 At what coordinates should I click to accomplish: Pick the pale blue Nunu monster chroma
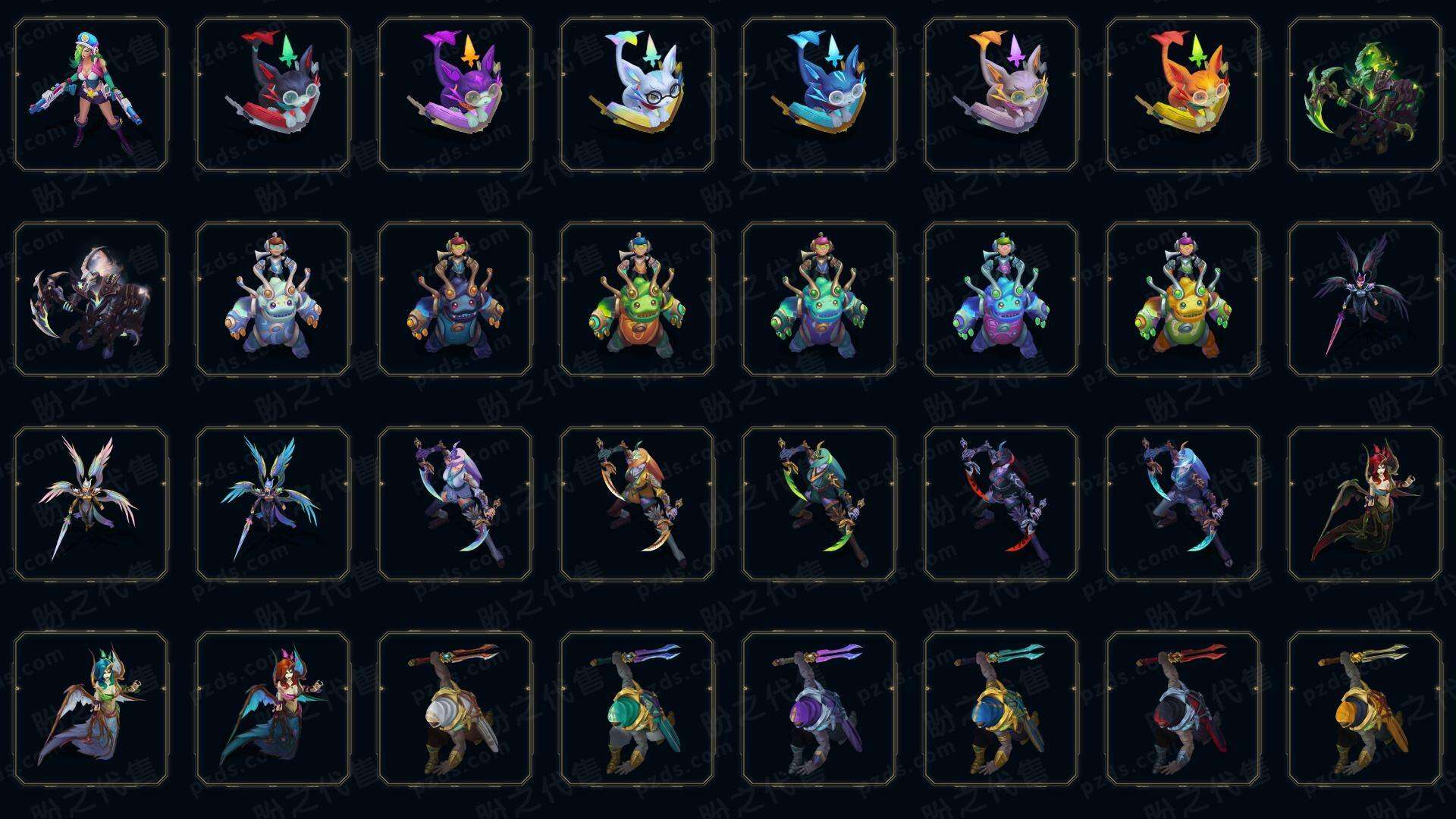coord(273,299)
